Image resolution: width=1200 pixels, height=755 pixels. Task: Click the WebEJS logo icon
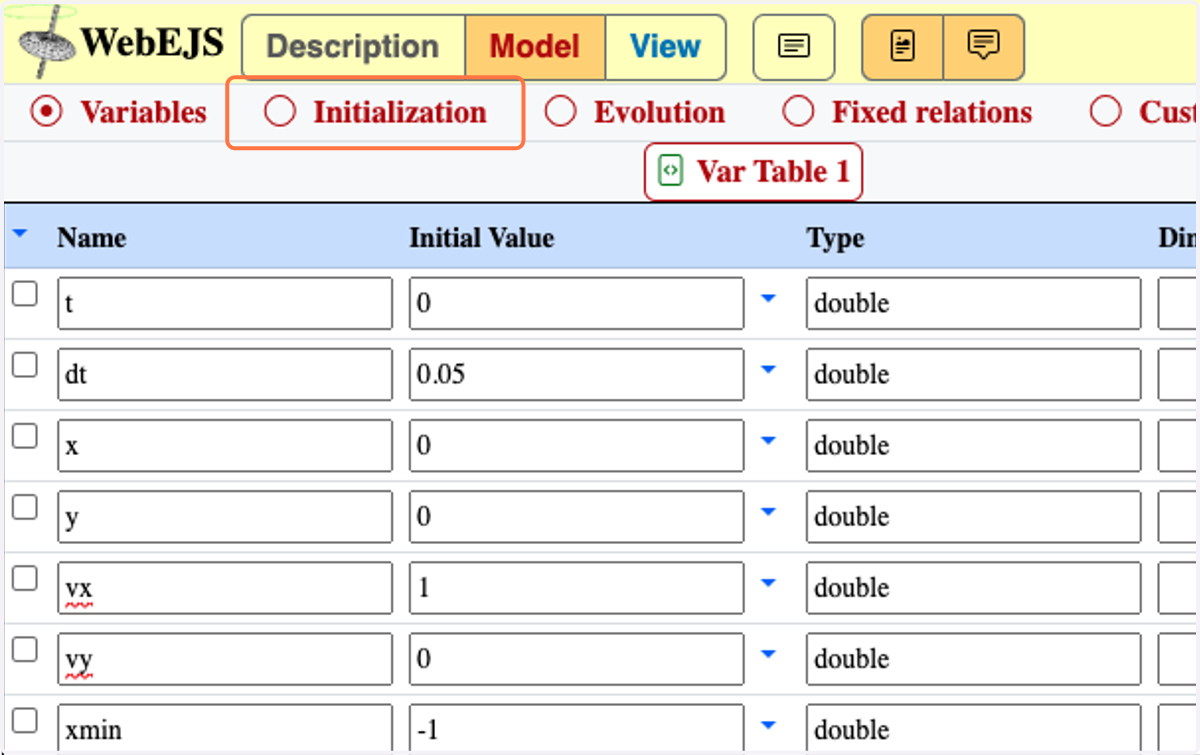(x=48, y=42)
